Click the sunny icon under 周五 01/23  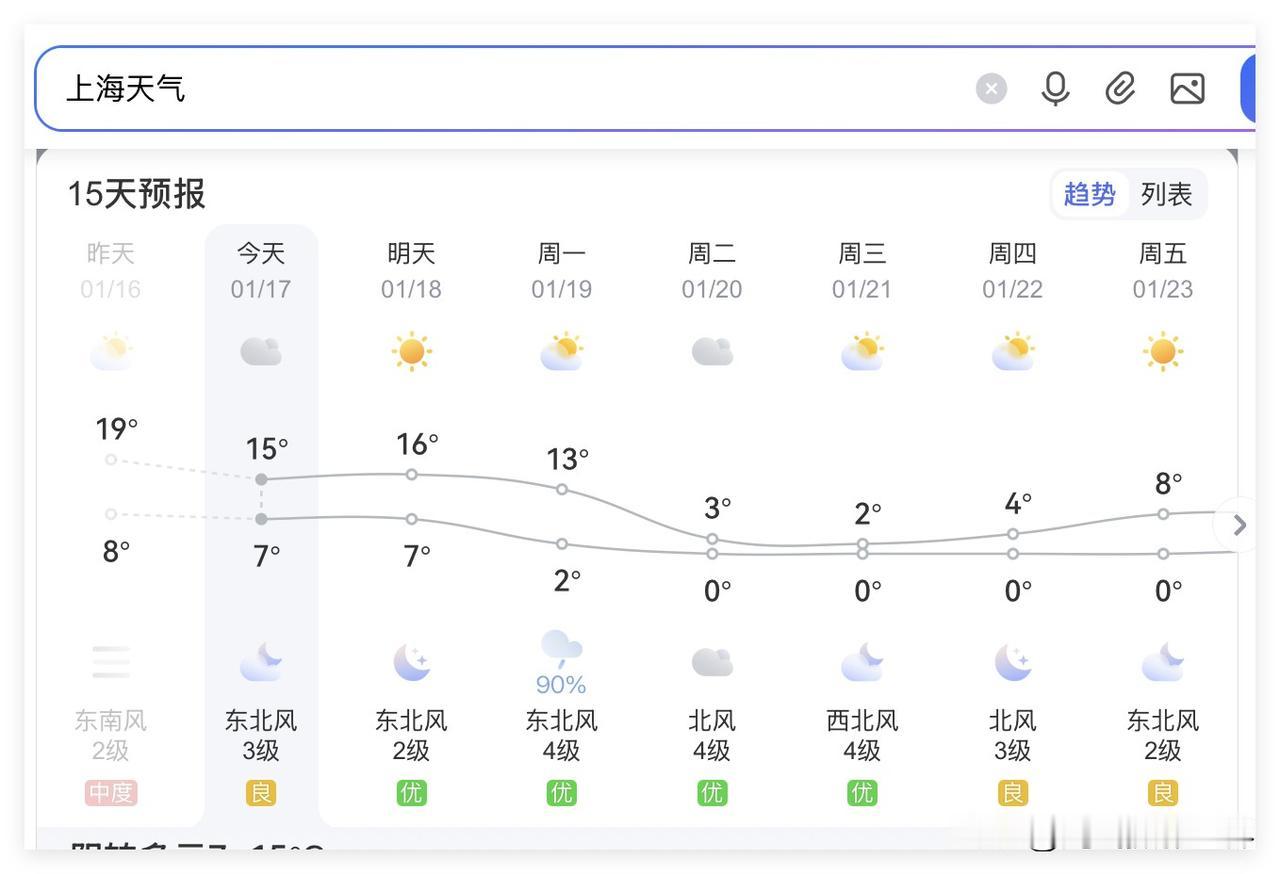(1162, 350)
